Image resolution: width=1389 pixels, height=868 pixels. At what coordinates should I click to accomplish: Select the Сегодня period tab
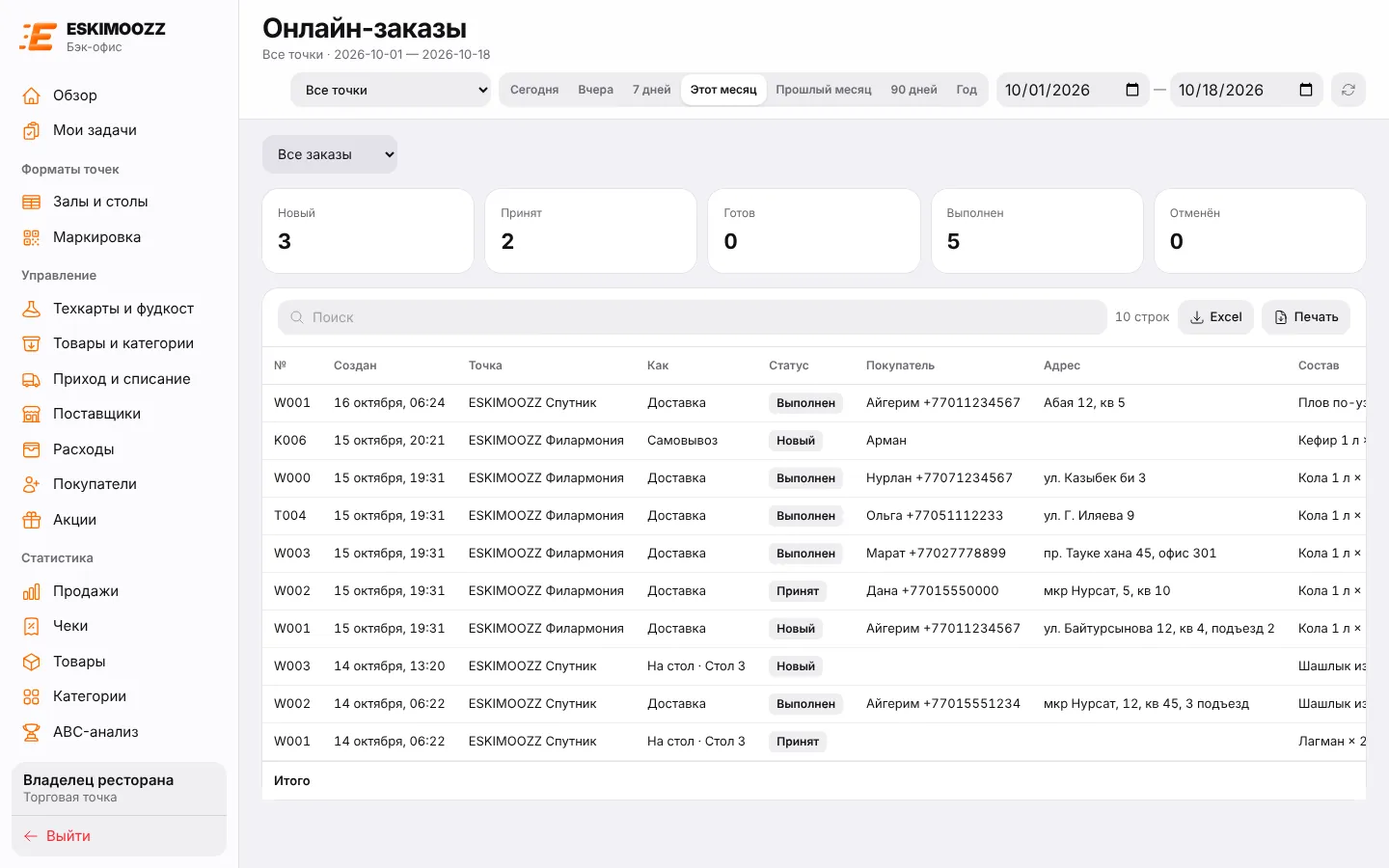[x=534, y=90]
